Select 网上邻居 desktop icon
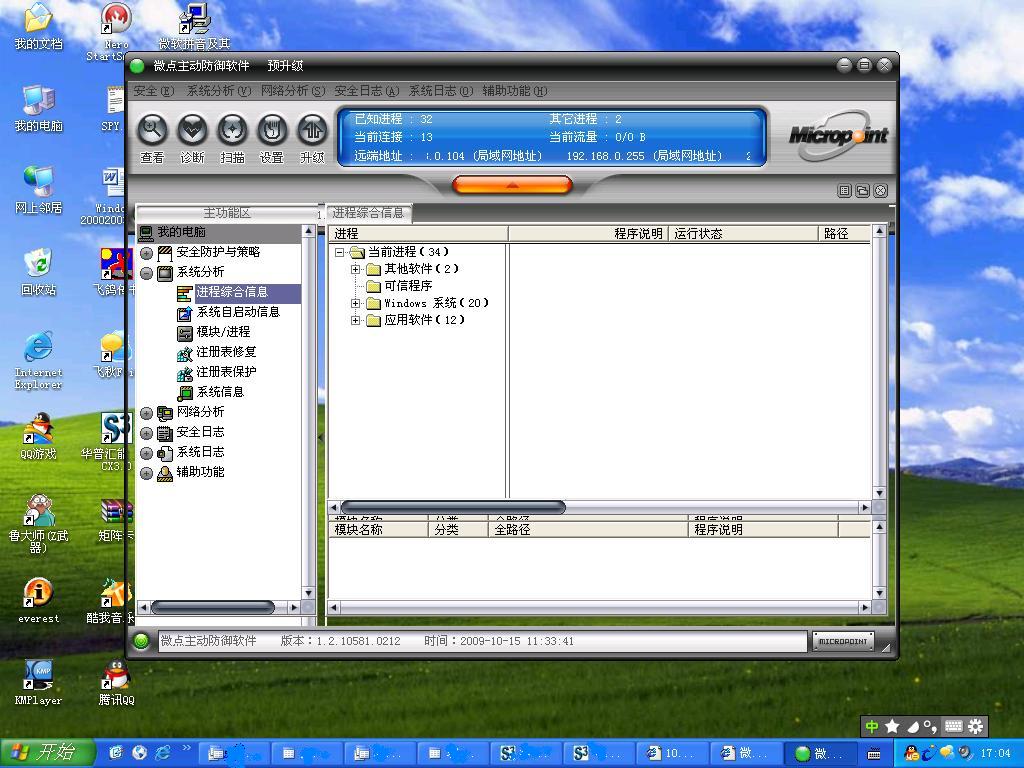This screenshot has height=768, width=1024. pyautogui.click(x=39, y=191)
